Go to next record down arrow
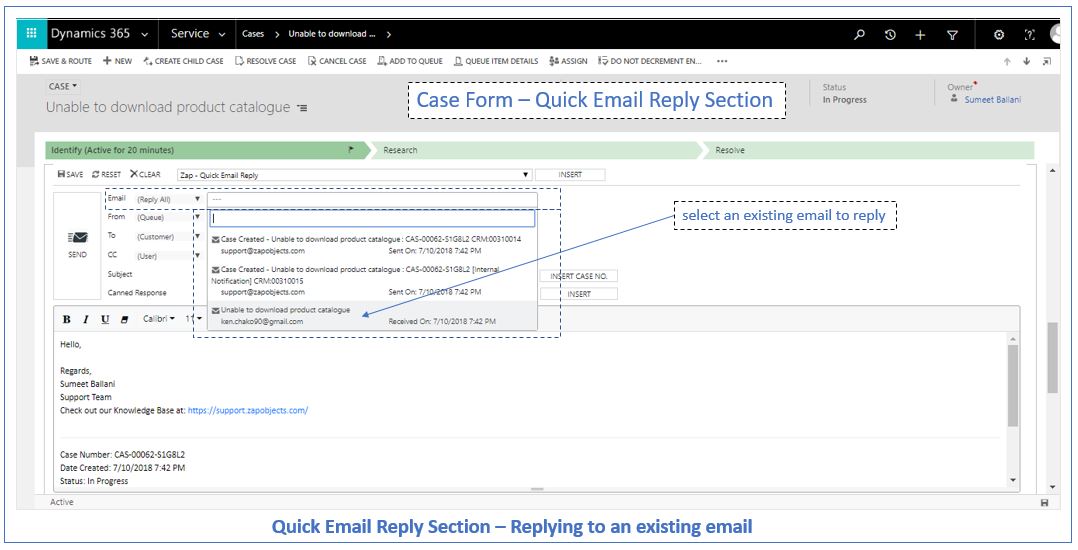The image size is (1078, 550). pos(1026,61)
